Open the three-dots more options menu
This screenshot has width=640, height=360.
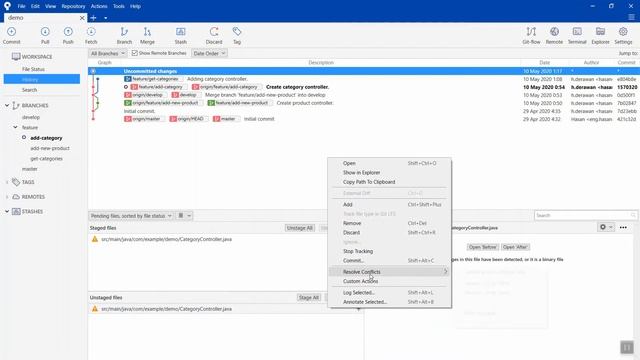623,227
